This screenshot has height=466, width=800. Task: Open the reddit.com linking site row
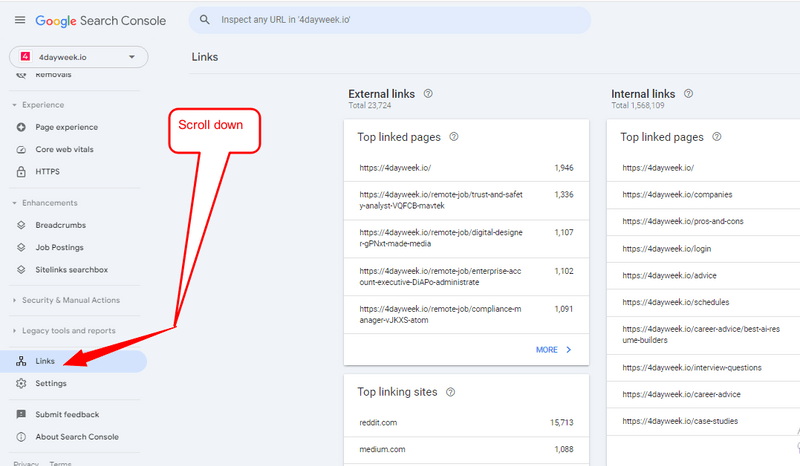(466, 423)
